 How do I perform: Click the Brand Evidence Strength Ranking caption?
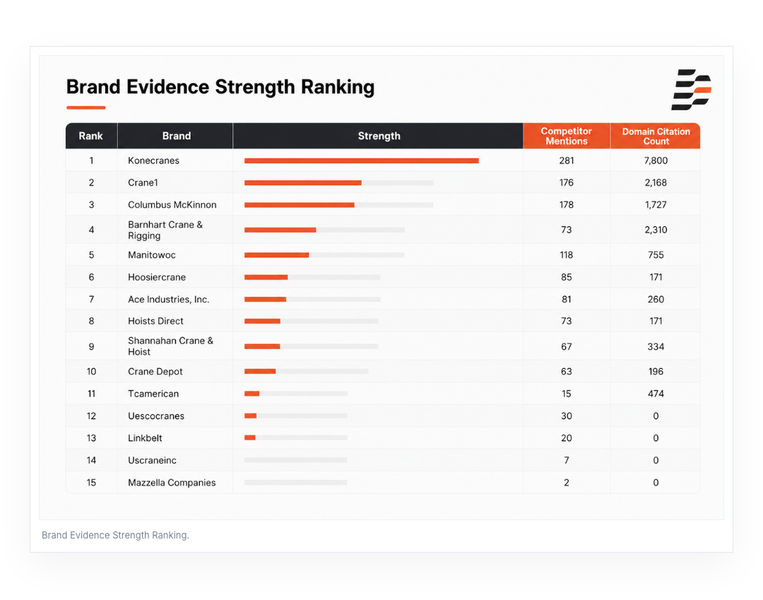[115, 535]
